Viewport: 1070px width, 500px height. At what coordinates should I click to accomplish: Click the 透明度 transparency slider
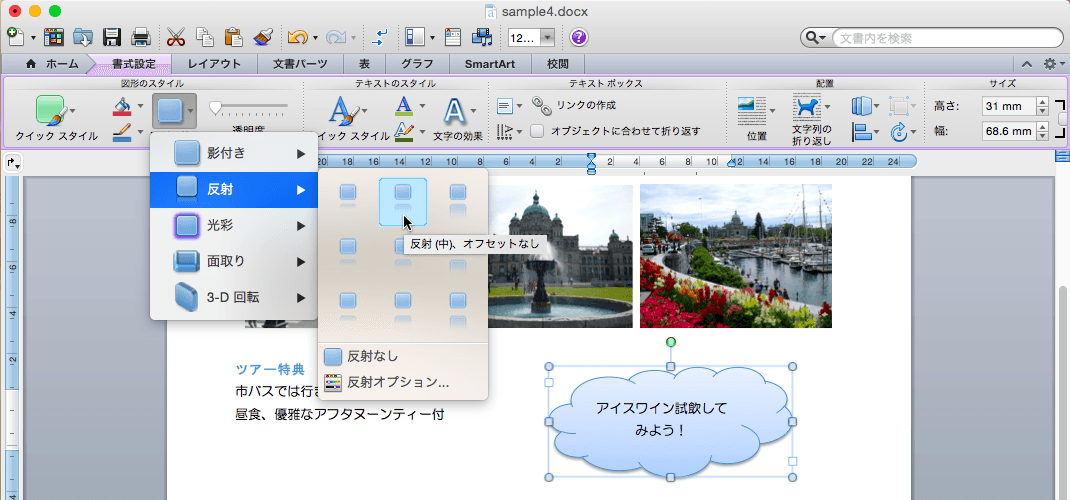pyautogui.click(x=248, y=105)
